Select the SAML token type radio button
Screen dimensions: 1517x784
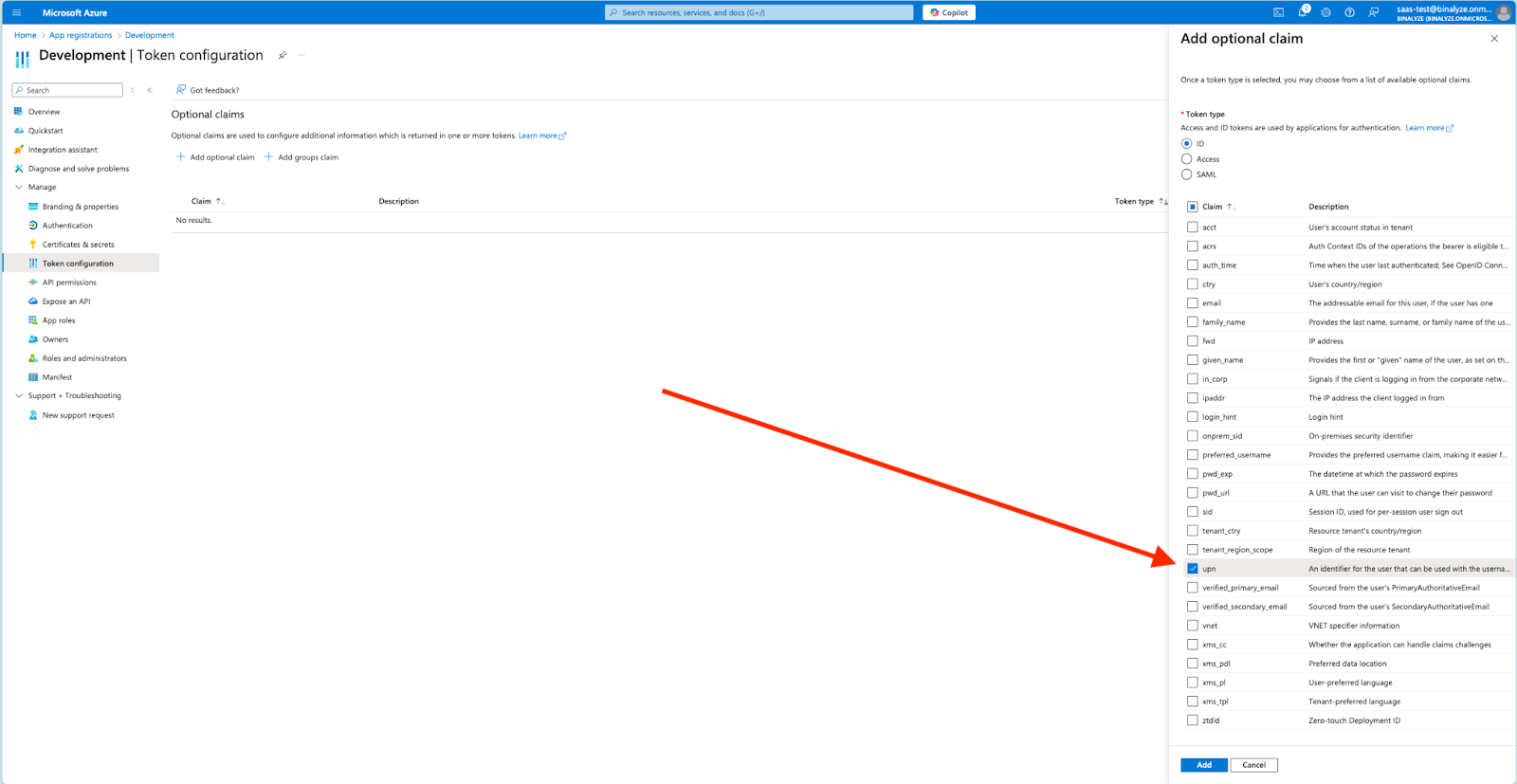(x=1186, y=174)
